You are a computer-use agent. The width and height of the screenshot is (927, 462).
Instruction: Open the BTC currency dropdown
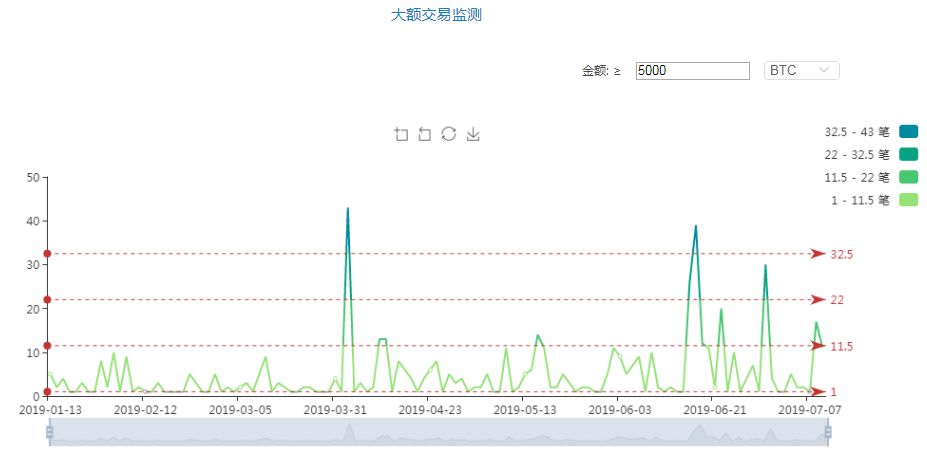coord(802,70)
